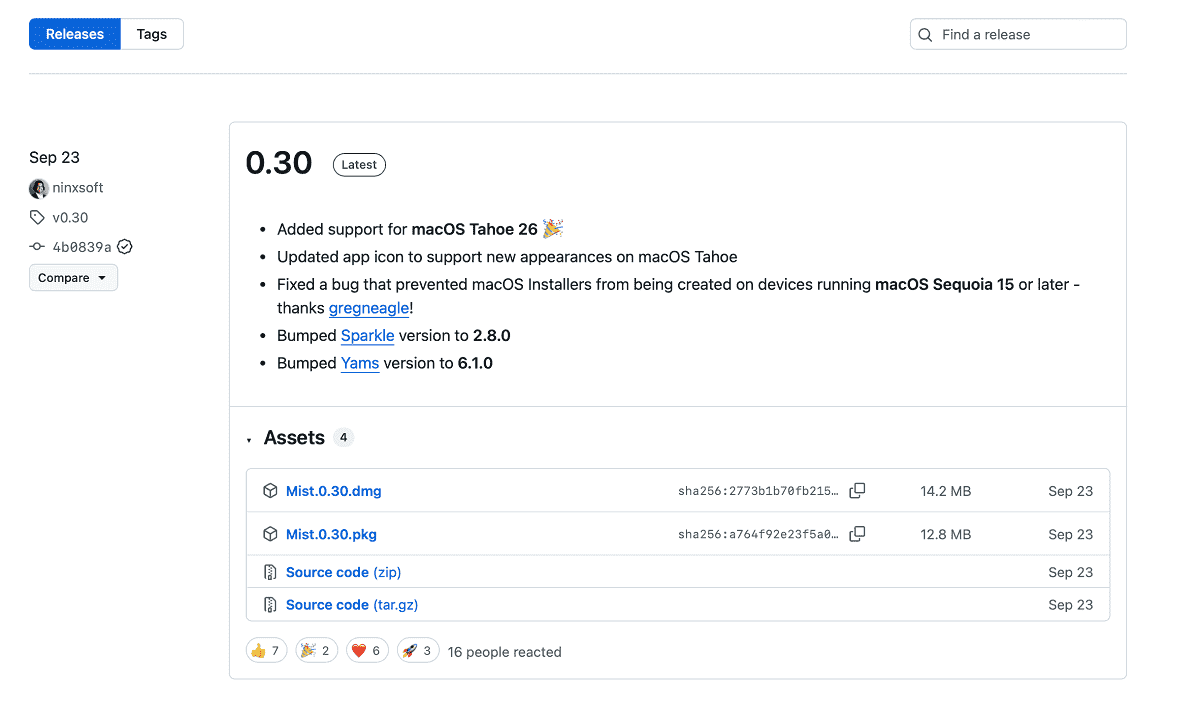Screen dimensions: 1200x709
Task: React with thumbs up emoji
Action: (x=267, y=651)
